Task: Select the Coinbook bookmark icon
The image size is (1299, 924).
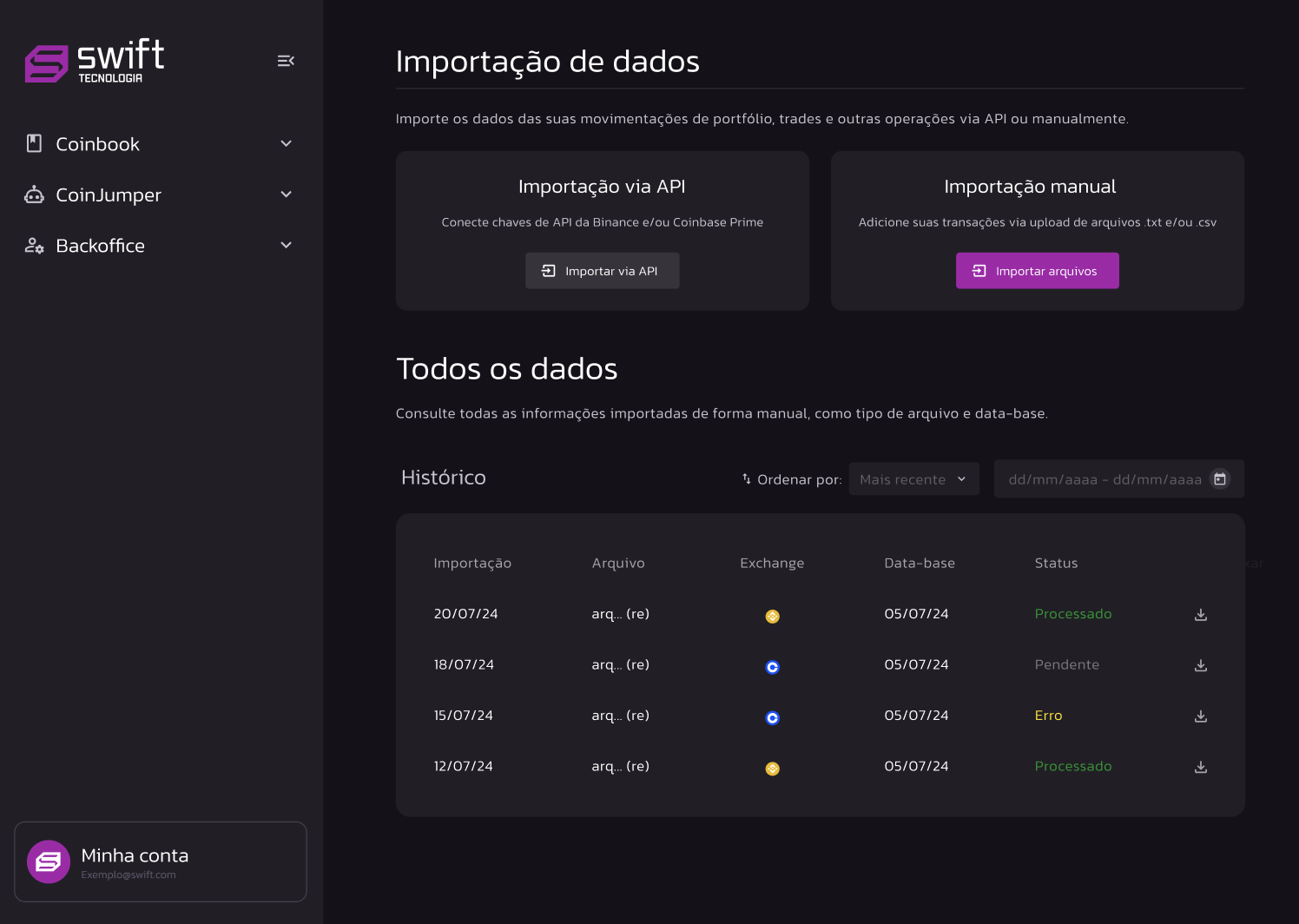Action: [x=33, y=142]
